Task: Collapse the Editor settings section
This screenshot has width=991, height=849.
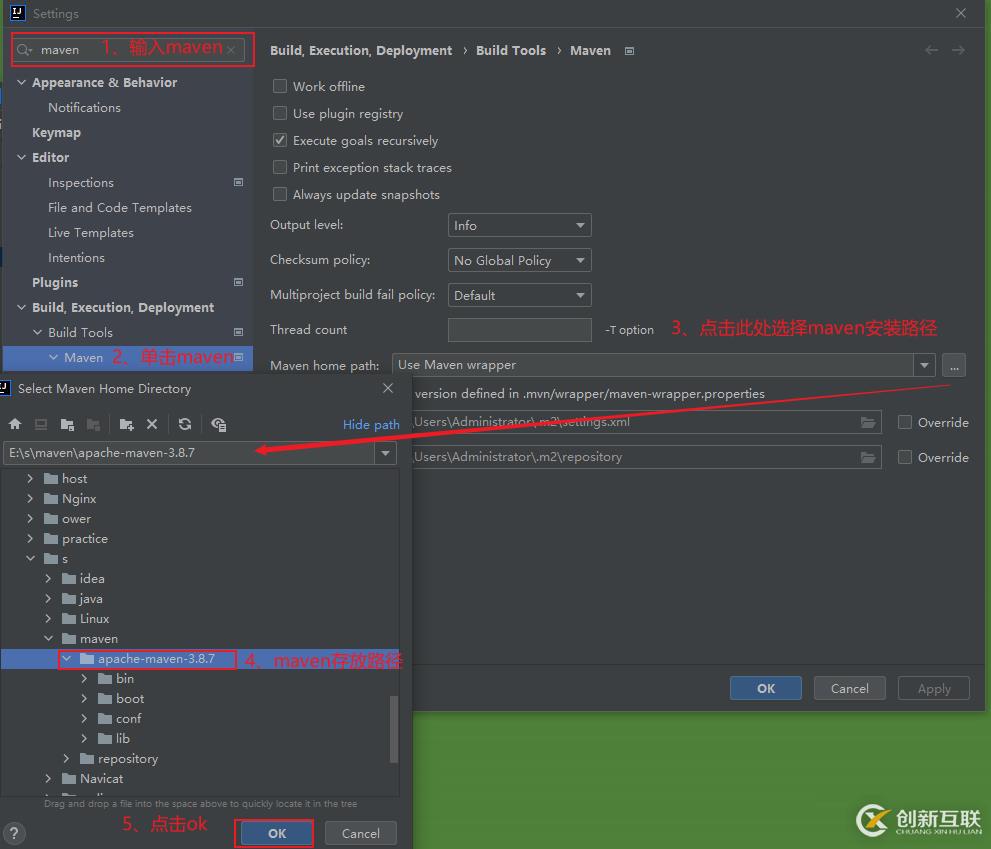Action: (21, 157)
